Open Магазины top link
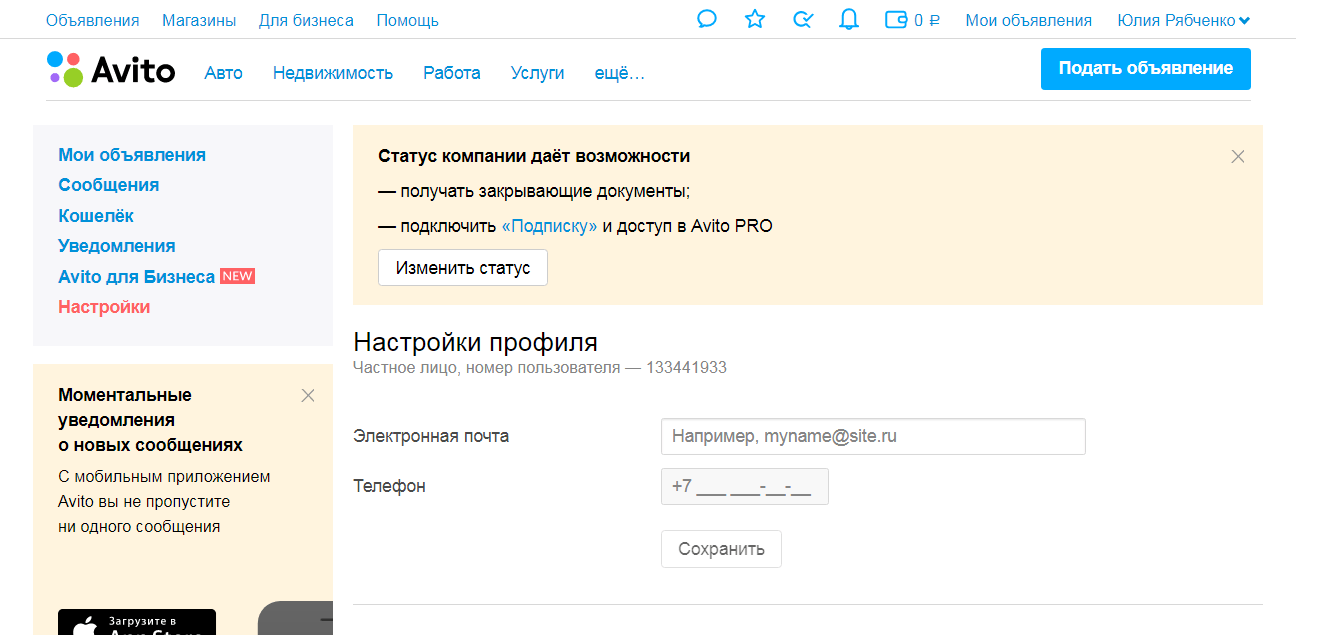Image resolution: width=1317 pixels, height=635 pixels. (199, 20)
